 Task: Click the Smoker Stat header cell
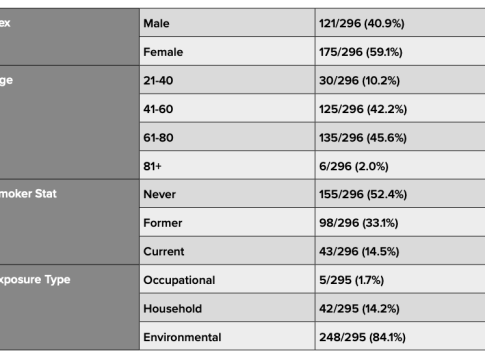click(x=69, y=222)
